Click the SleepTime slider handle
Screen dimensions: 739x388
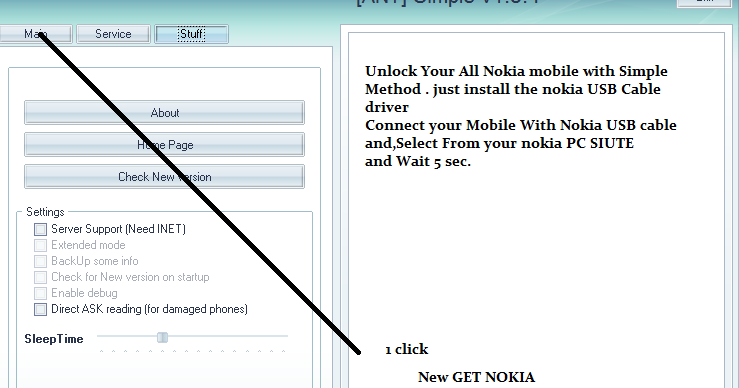tap(162, 337)
